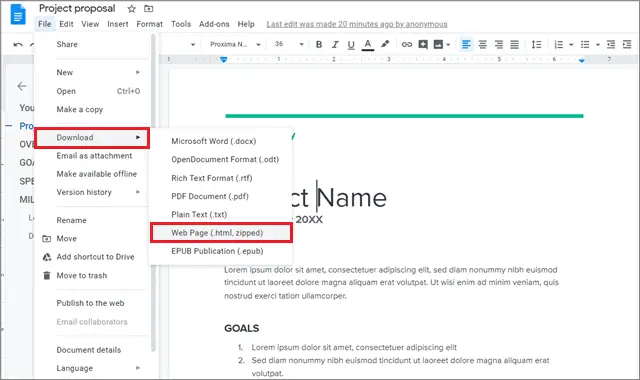Select right align
Screen dimensions: 640x380
point(498,44)
